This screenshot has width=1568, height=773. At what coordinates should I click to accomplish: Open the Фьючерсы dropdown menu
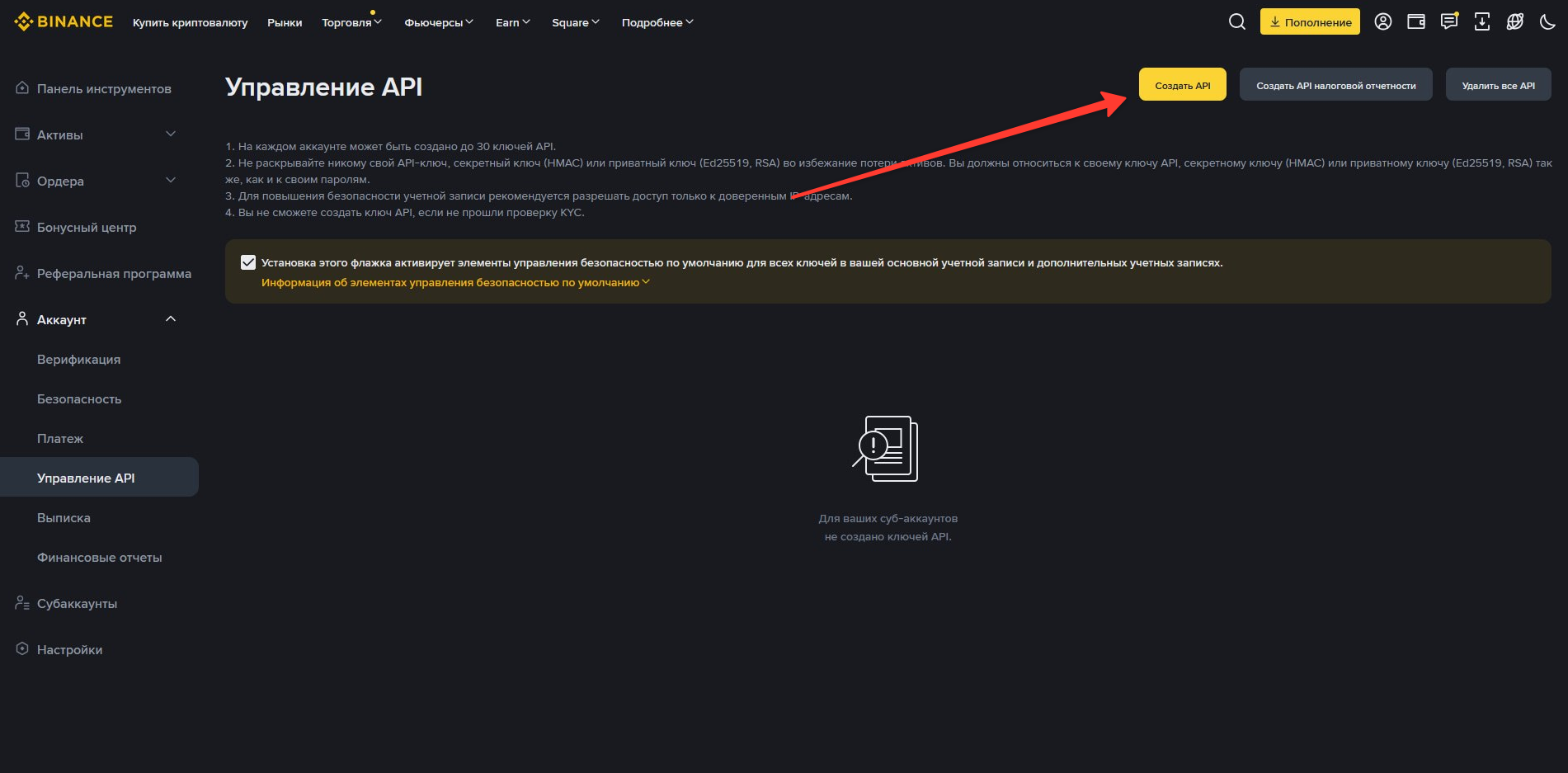(439, 22)
